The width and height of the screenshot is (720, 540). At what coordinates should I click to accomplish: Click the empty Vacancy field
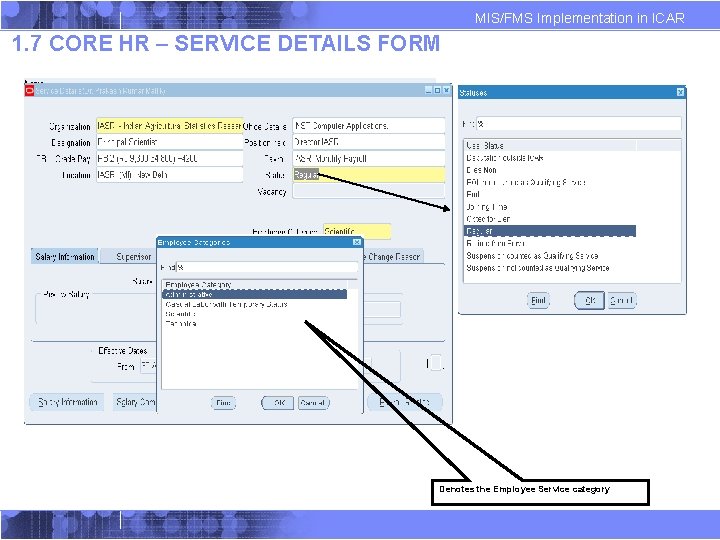[x=369, y=191]
